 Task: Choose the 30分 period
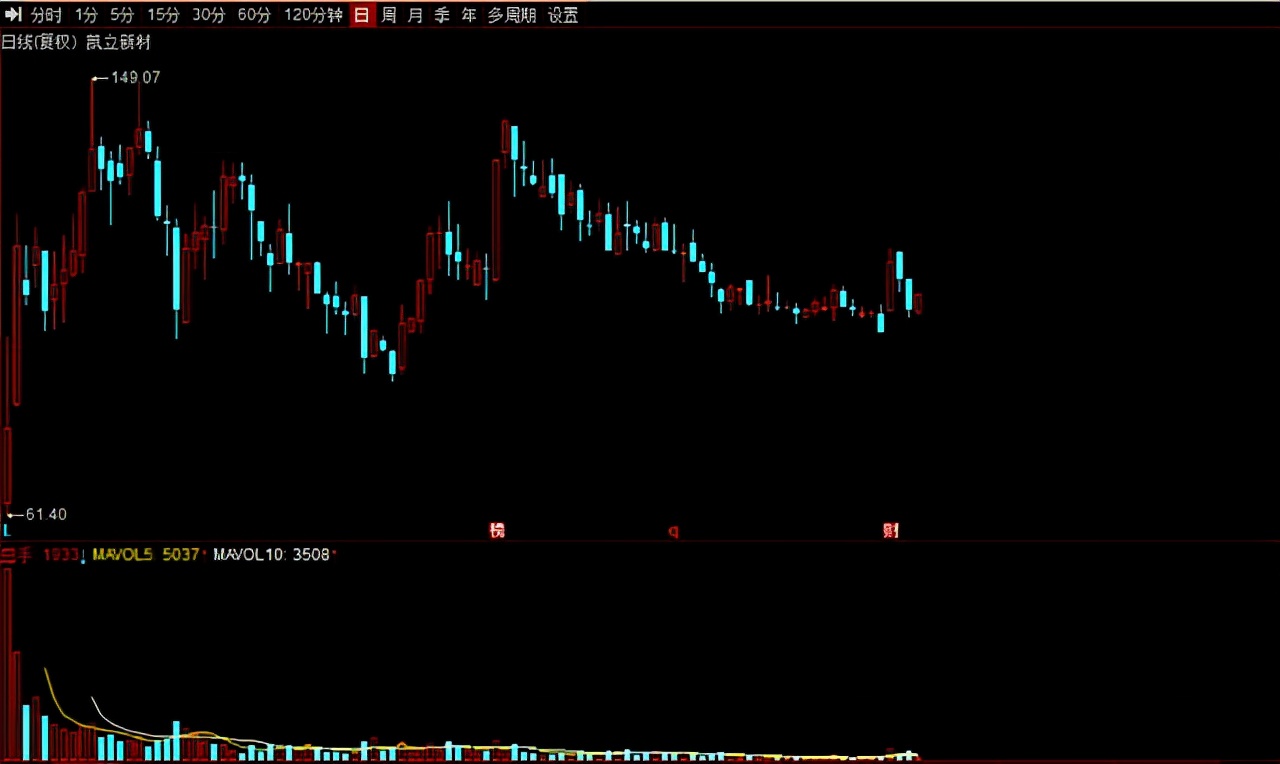tap(209, 15)
